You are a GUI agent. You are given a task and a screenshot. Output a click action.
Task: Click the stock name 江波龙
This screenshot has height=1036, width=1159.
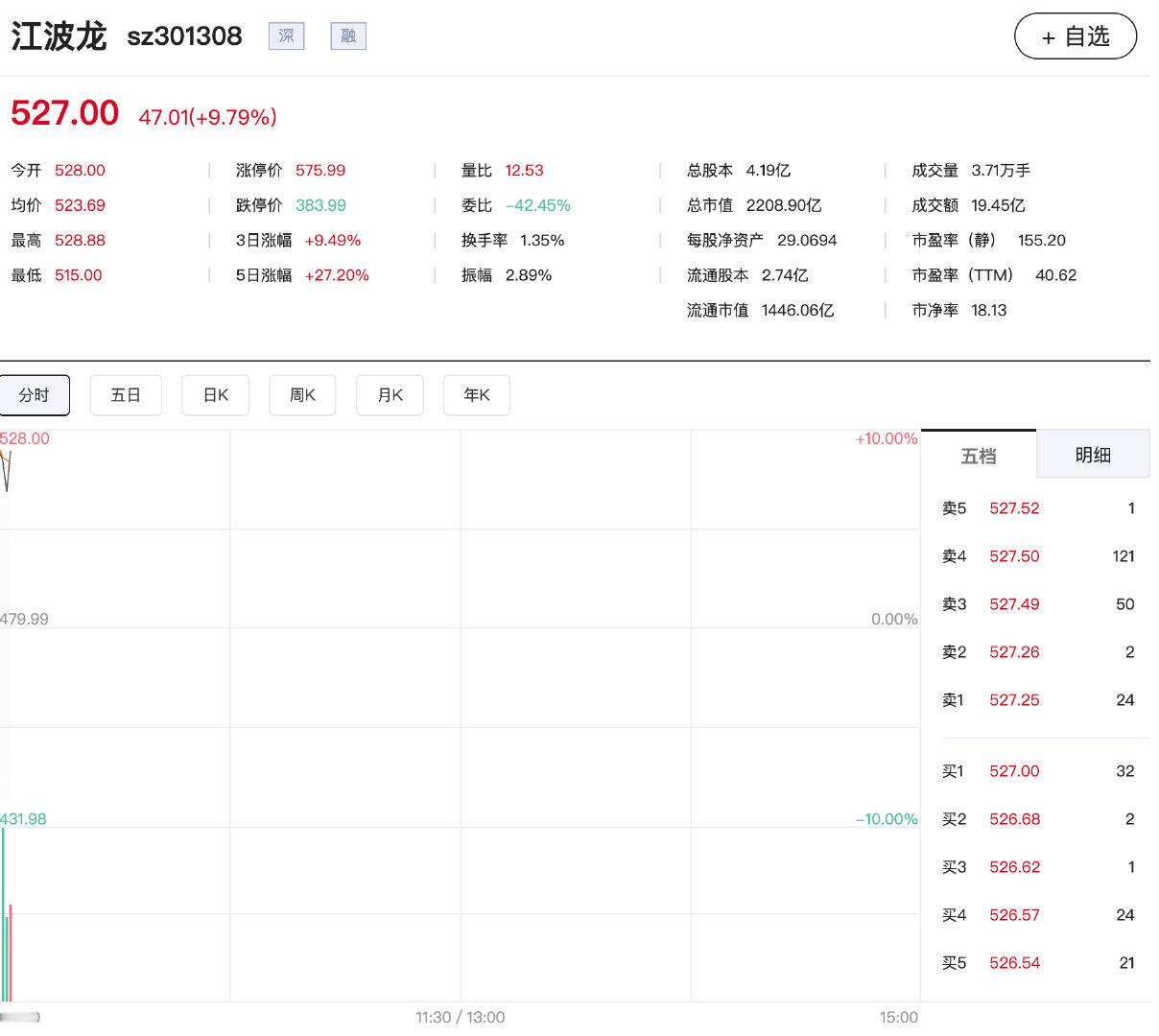59,36
